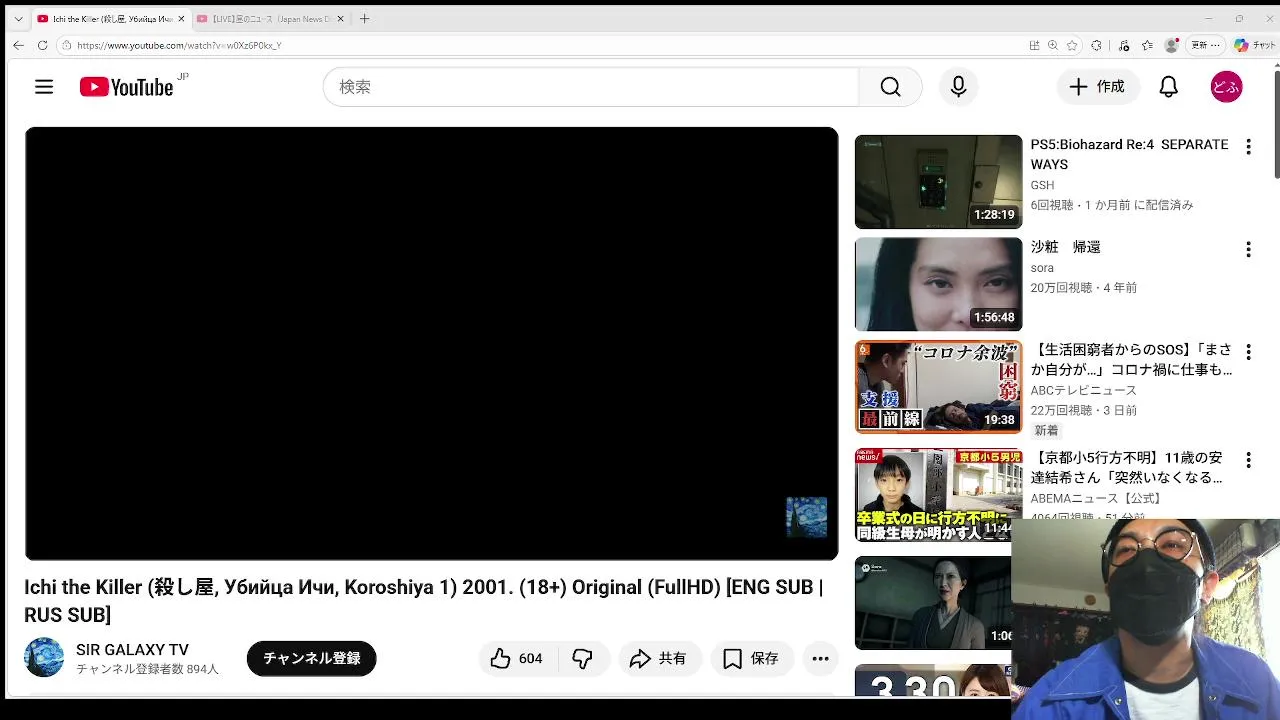The image size is (1280, 720).
Task: Click the Ichi the Killer video title text
Action: pyautogui.click(x=424, y=600)
